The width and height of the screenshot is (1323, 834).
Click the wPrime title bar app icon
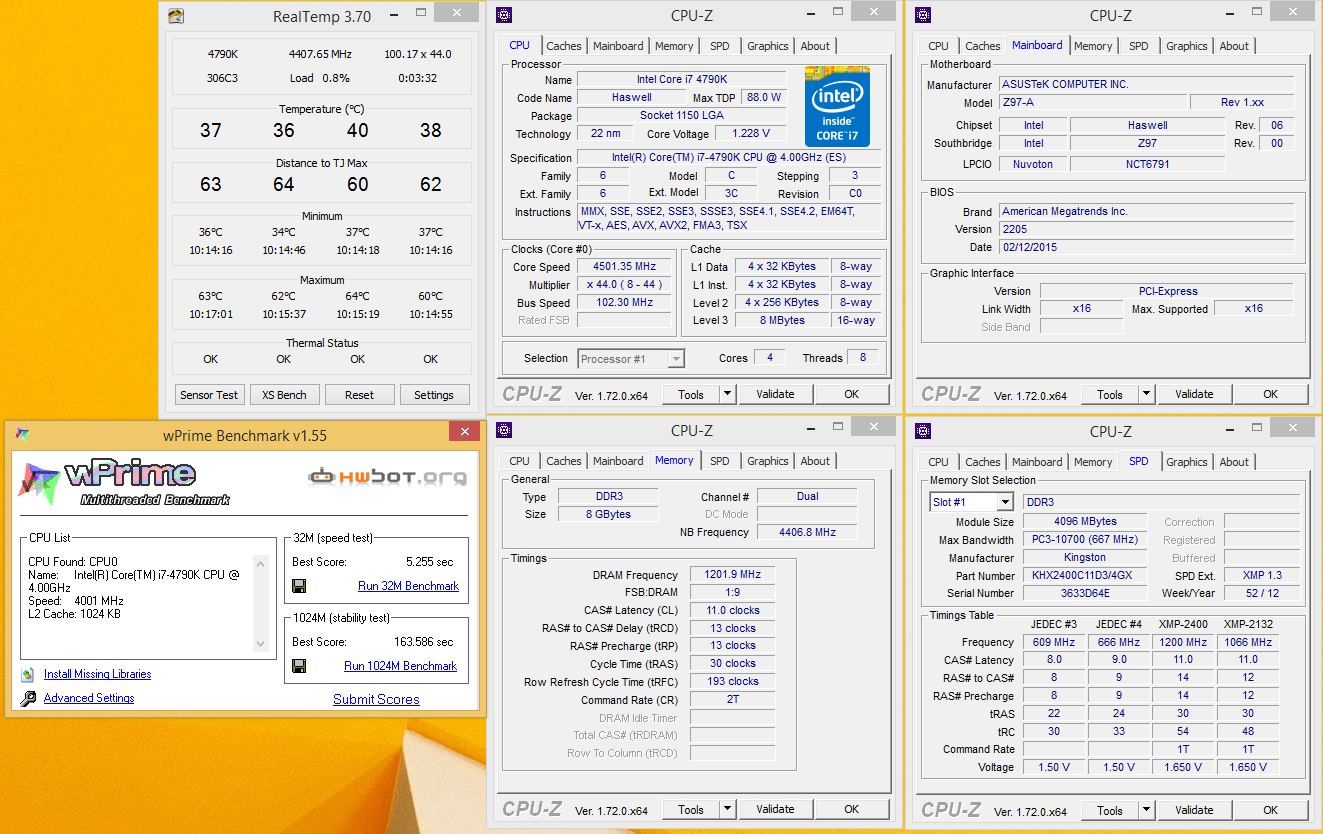point(23,435)
